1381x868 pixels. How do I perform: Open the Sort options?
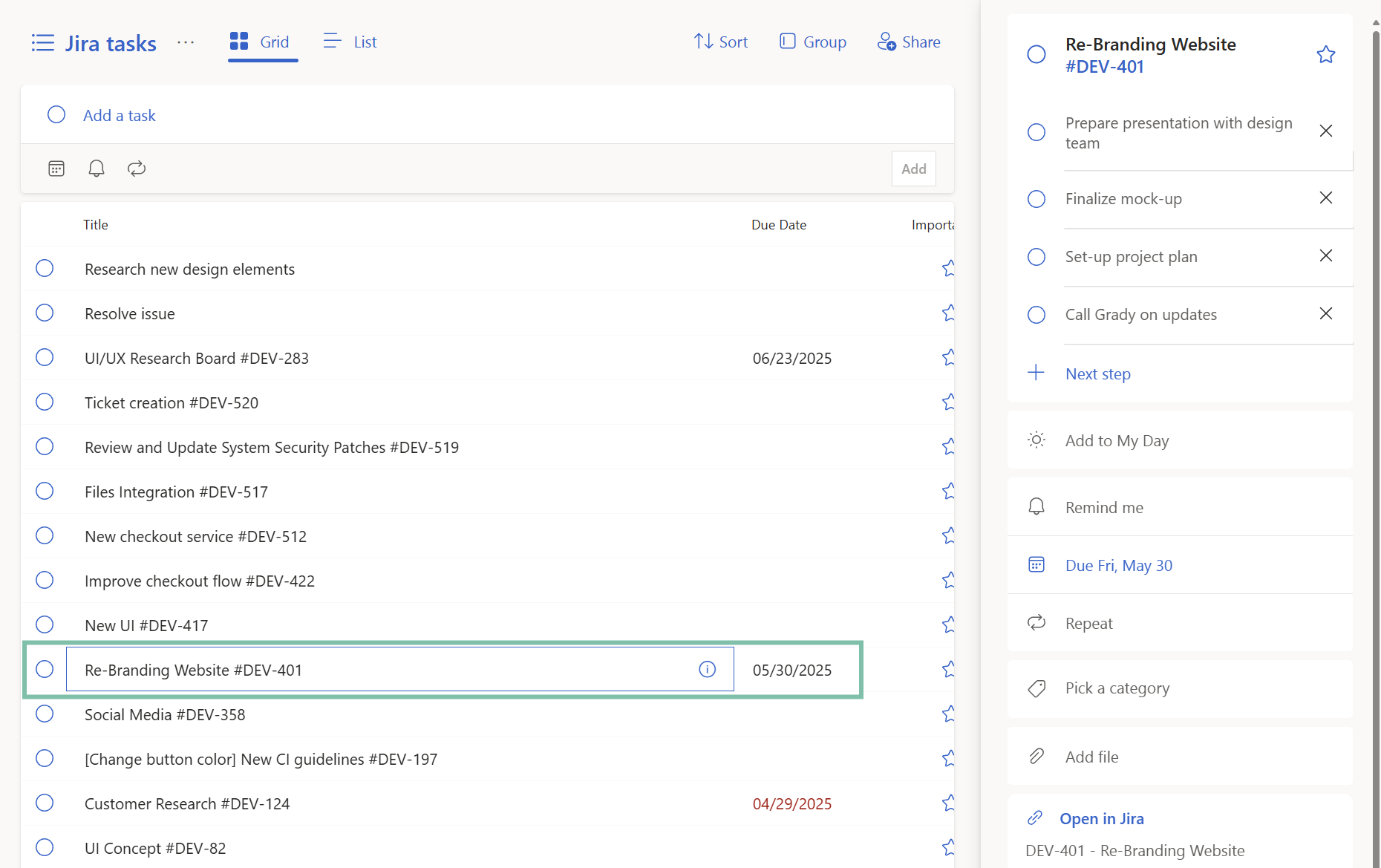[x=720, y=42]
